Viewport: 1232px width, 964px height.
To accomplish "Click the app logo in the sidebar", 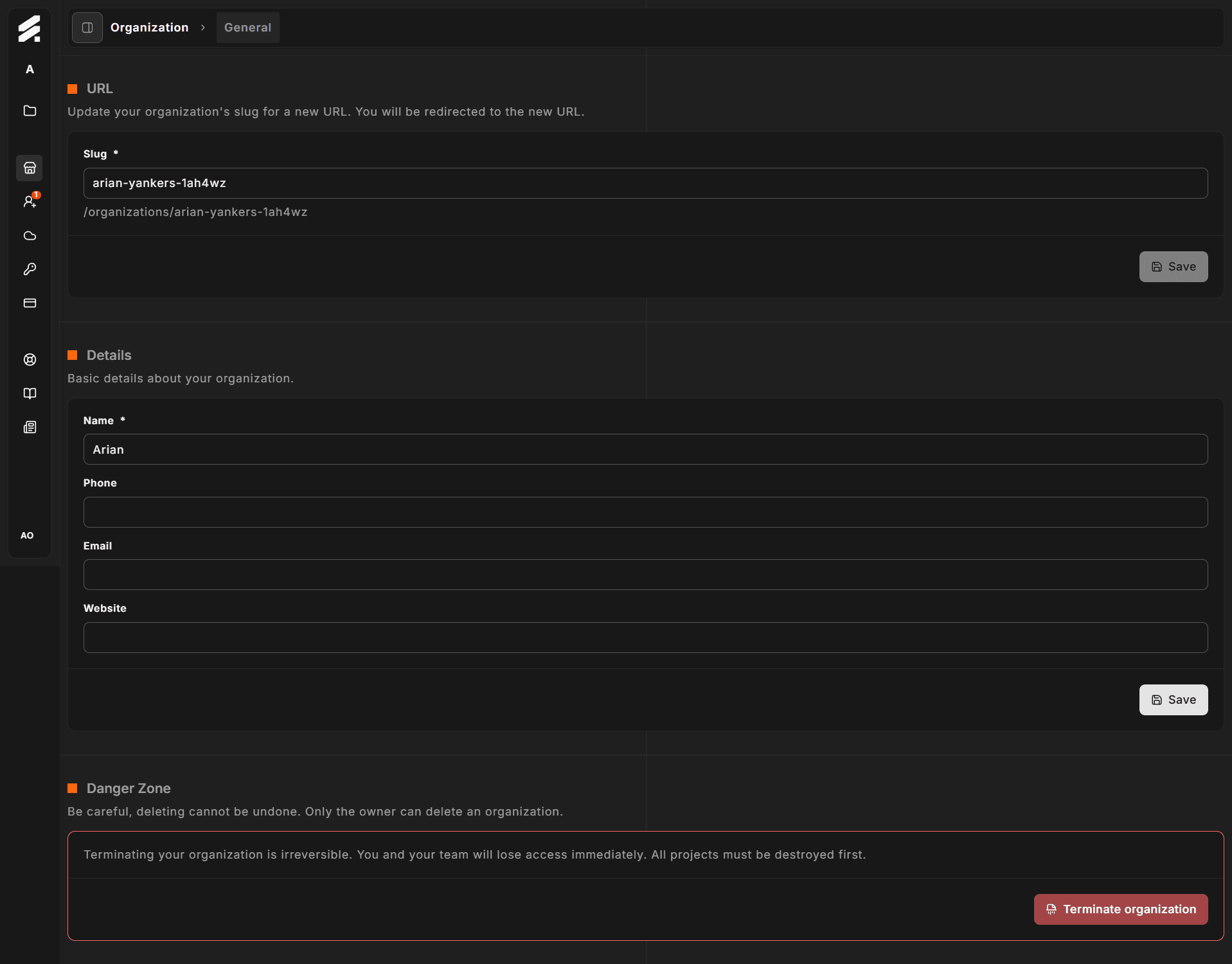I will [x=30, y=29].
